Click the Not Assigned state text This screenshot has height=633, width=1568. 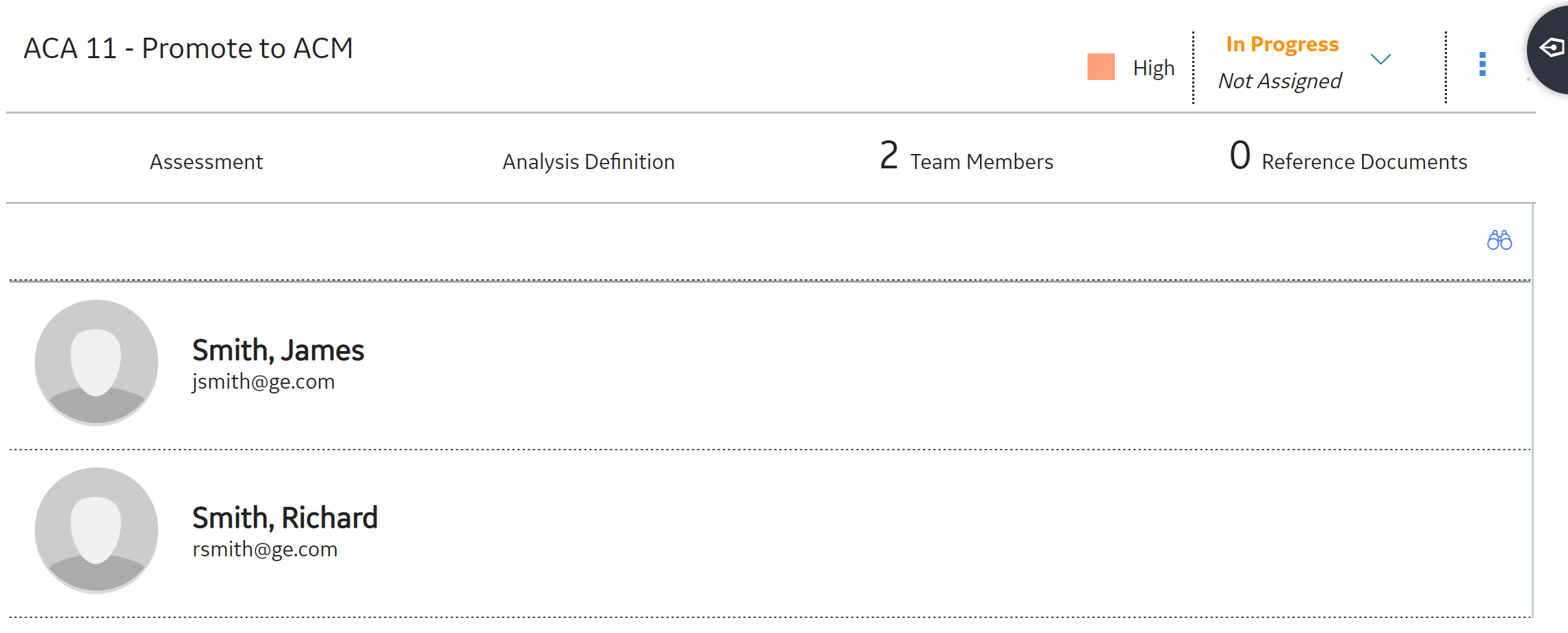(1279, 81)
